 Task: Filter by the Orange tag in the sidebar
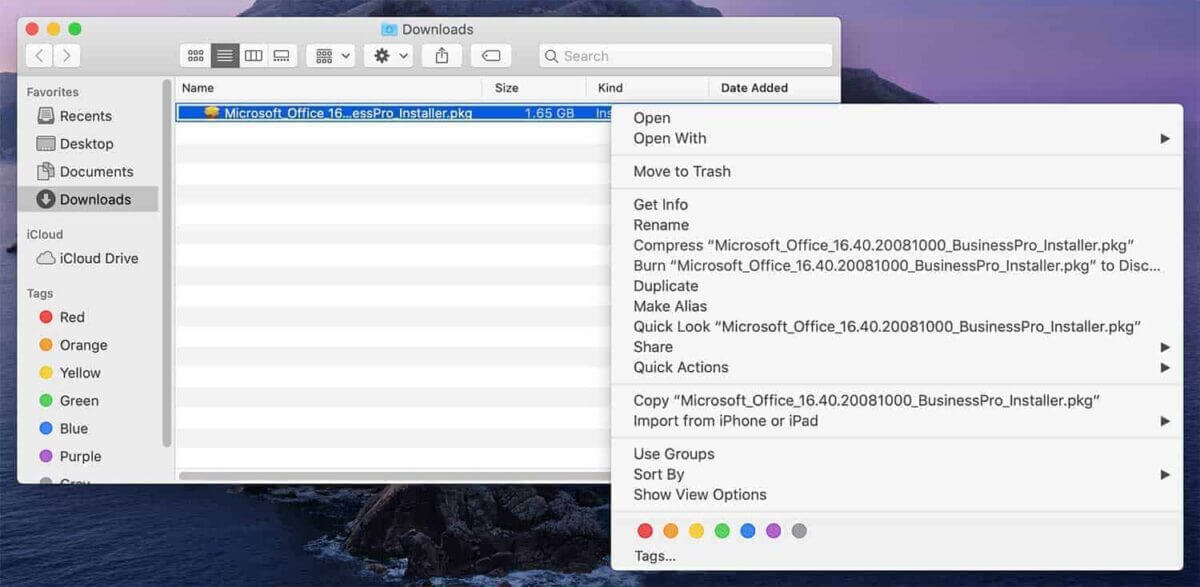coord(73,345)
